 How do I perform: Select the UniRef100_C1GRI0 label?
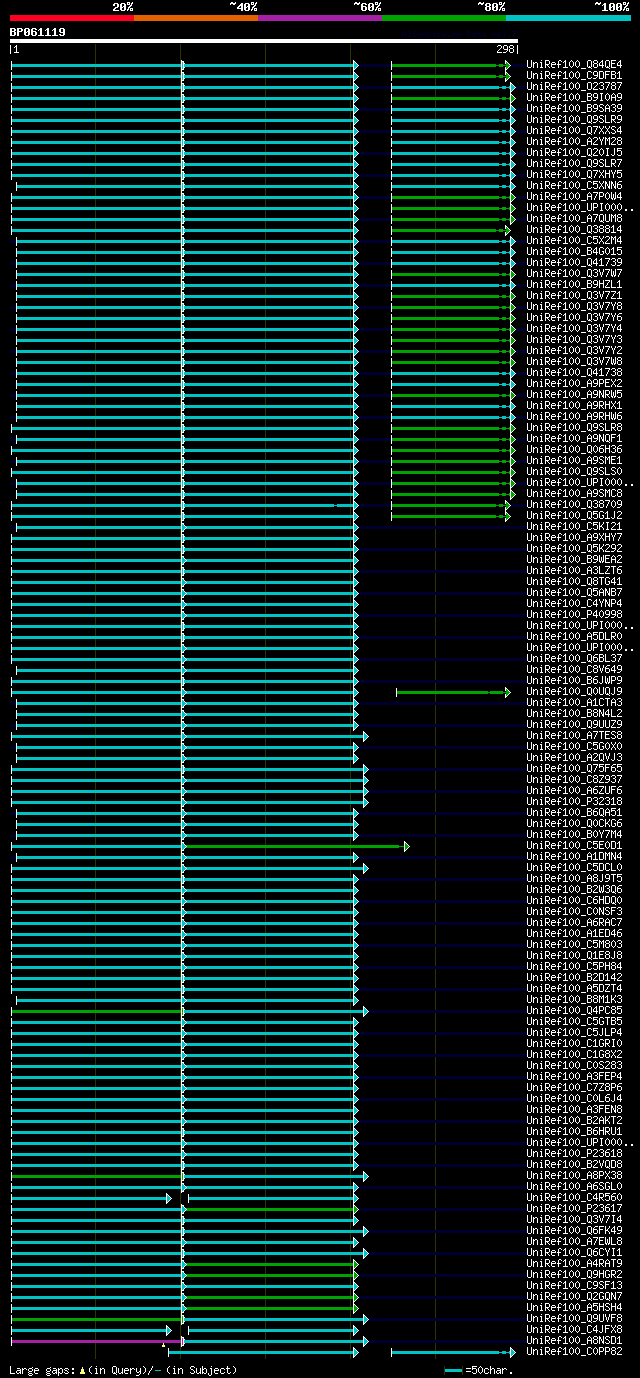tap(574, 1043)
